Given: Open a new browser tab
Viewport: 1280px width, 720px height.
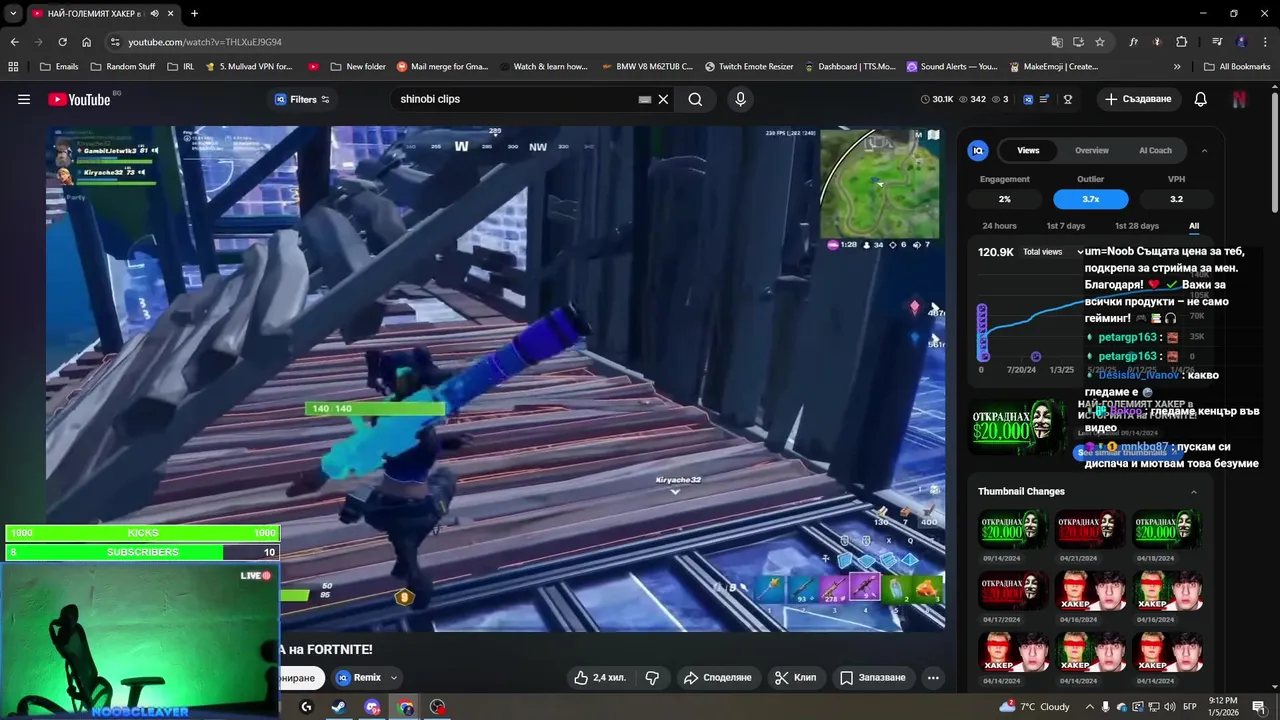Looking at the screenshot, I should tap(194, 13).
